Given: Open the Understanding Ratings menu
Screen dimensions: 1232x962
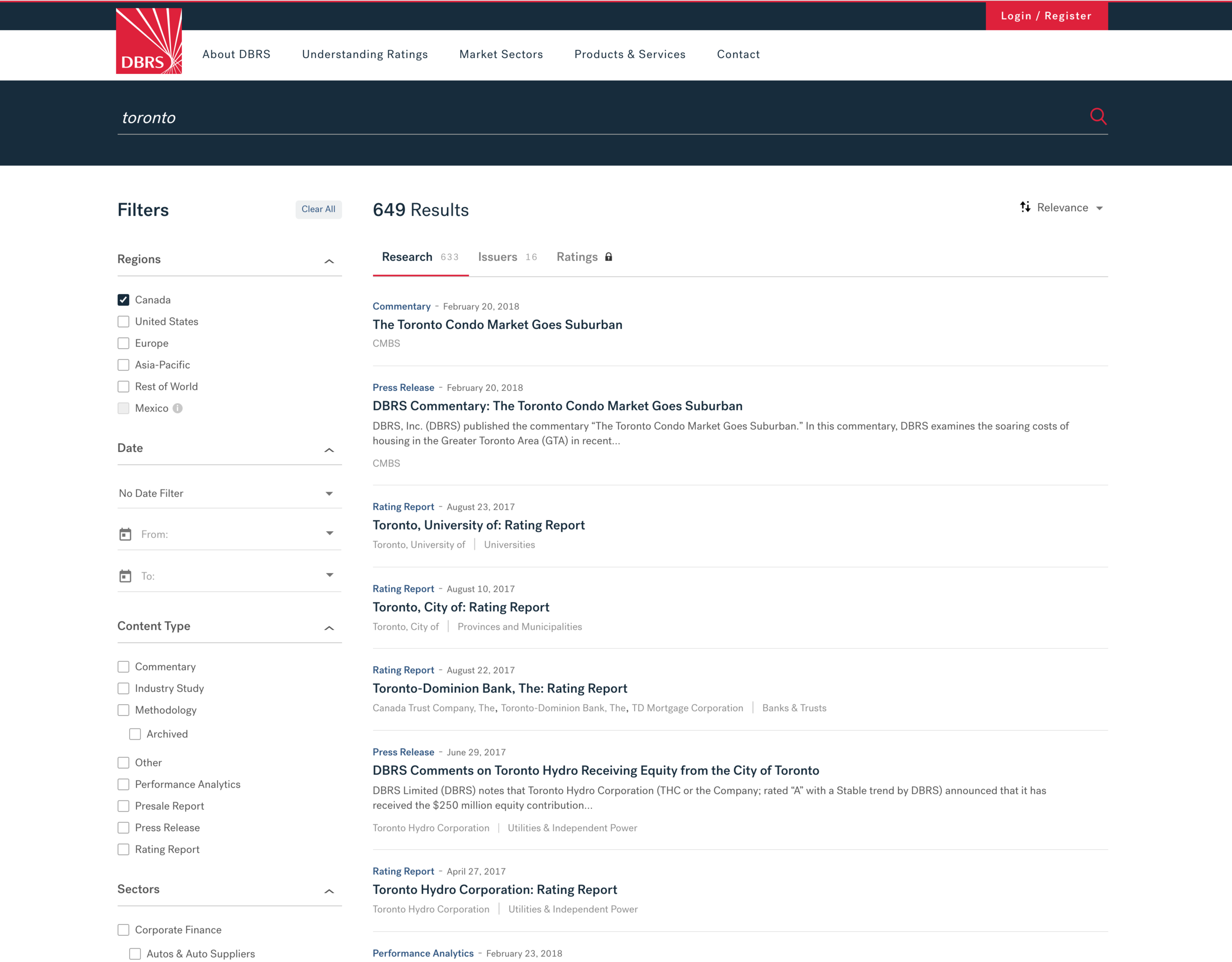Looking at the screenshot, I should coord(365,54).
